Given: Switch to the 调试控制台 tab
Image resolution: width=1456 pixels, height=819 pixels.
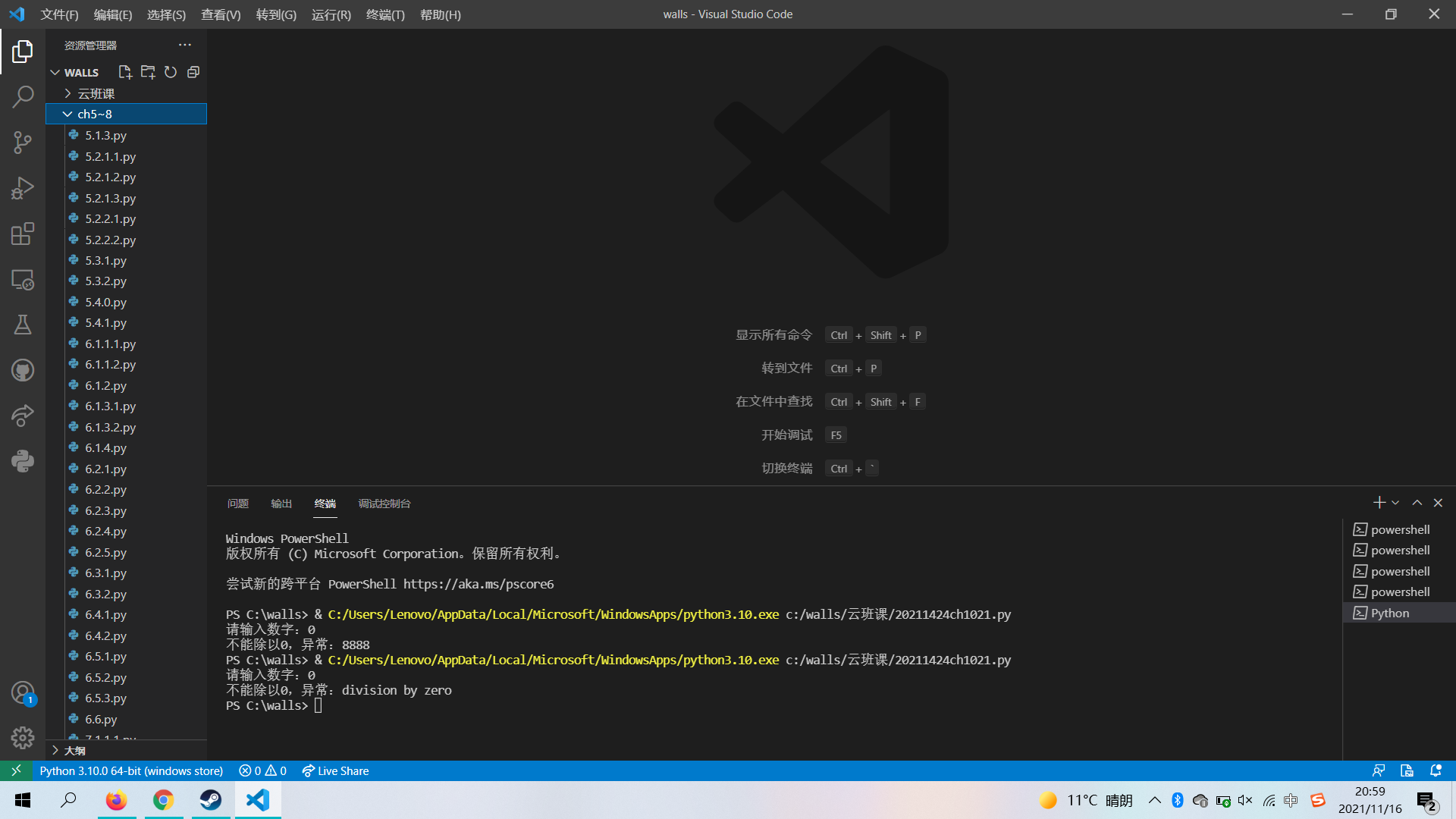Looking at the screenshot, I should 384,504.
